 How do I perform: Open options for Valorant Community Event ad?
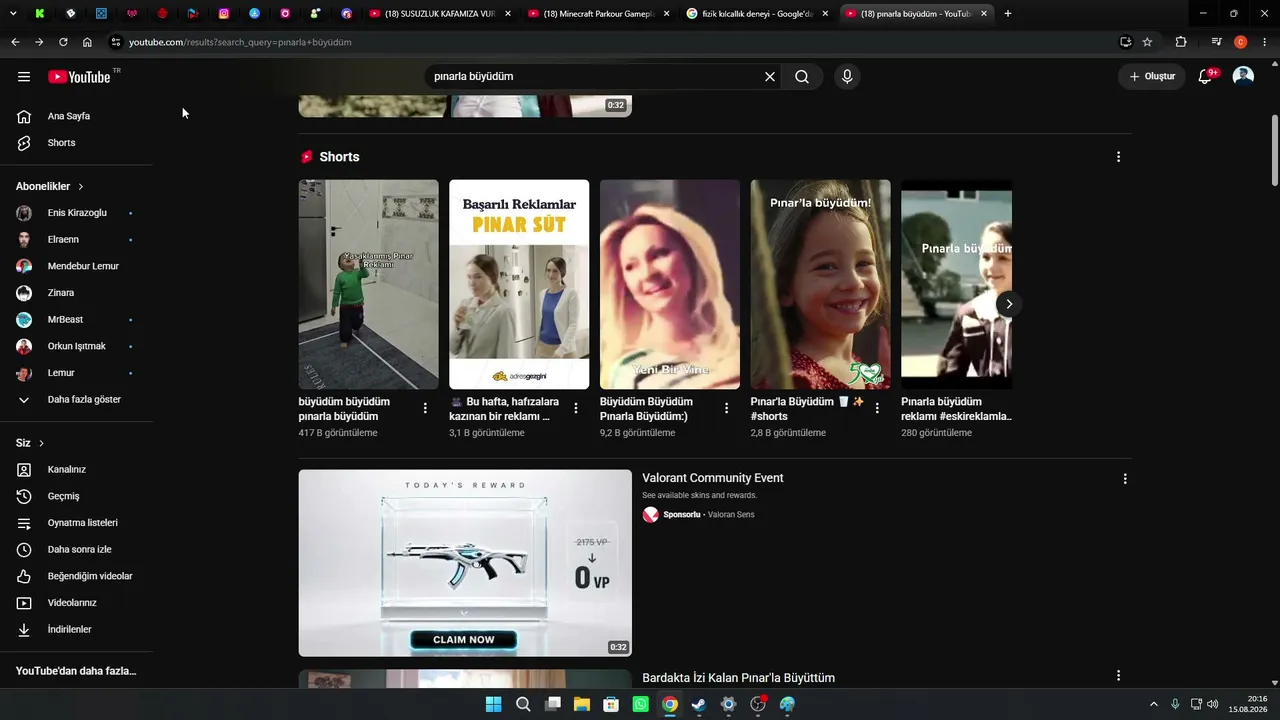pyautogui.click(x=1125, y=479)
